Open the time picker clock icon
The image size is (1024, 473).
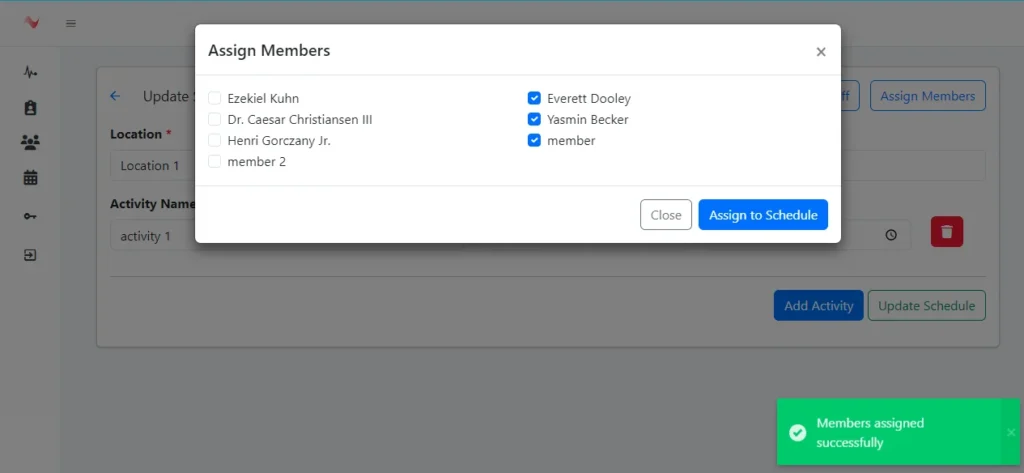(891, 236)
